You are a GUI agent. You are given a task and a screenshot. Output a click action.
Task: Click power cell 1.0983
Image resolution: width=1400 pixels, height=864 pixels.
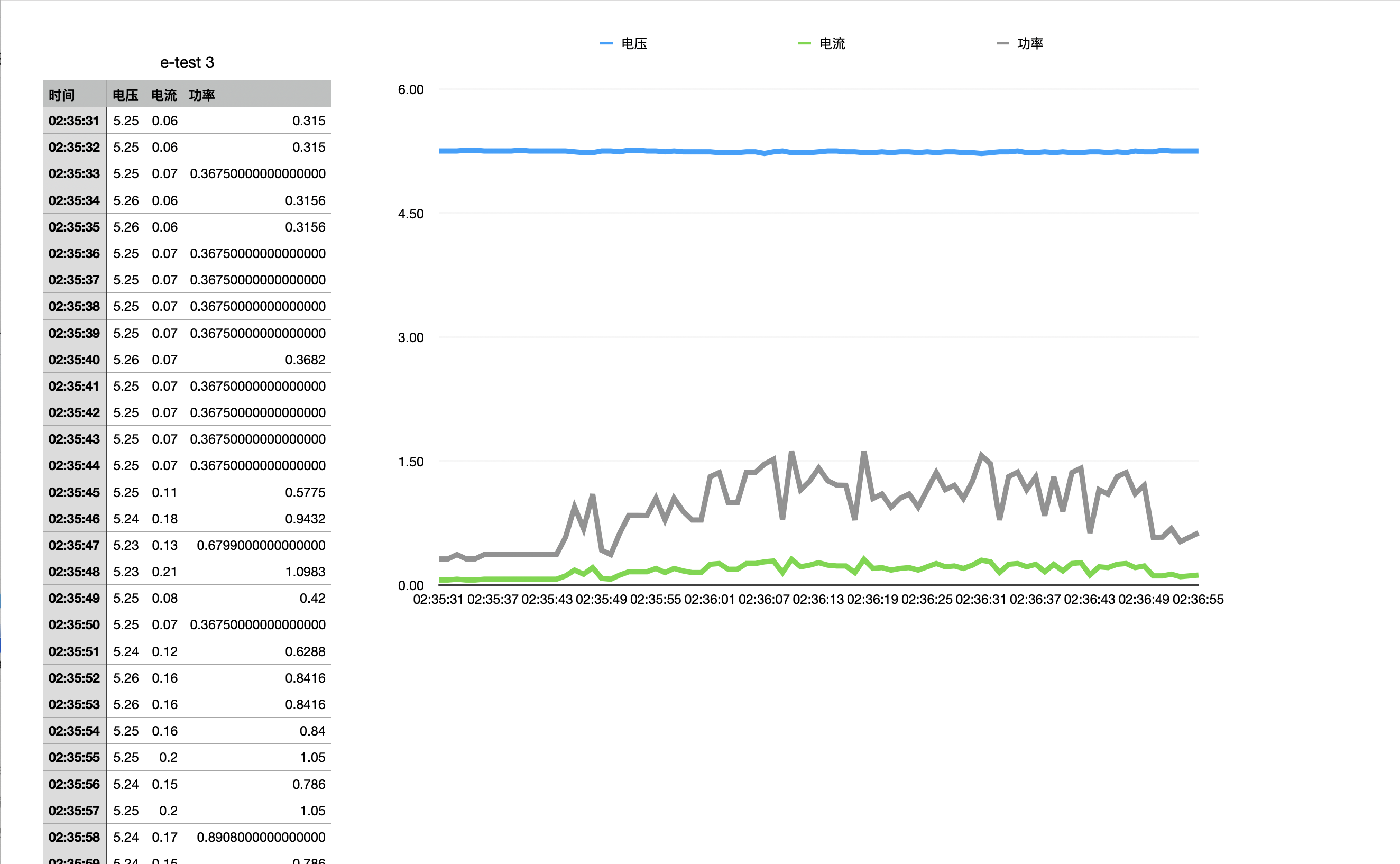(257, 572)
